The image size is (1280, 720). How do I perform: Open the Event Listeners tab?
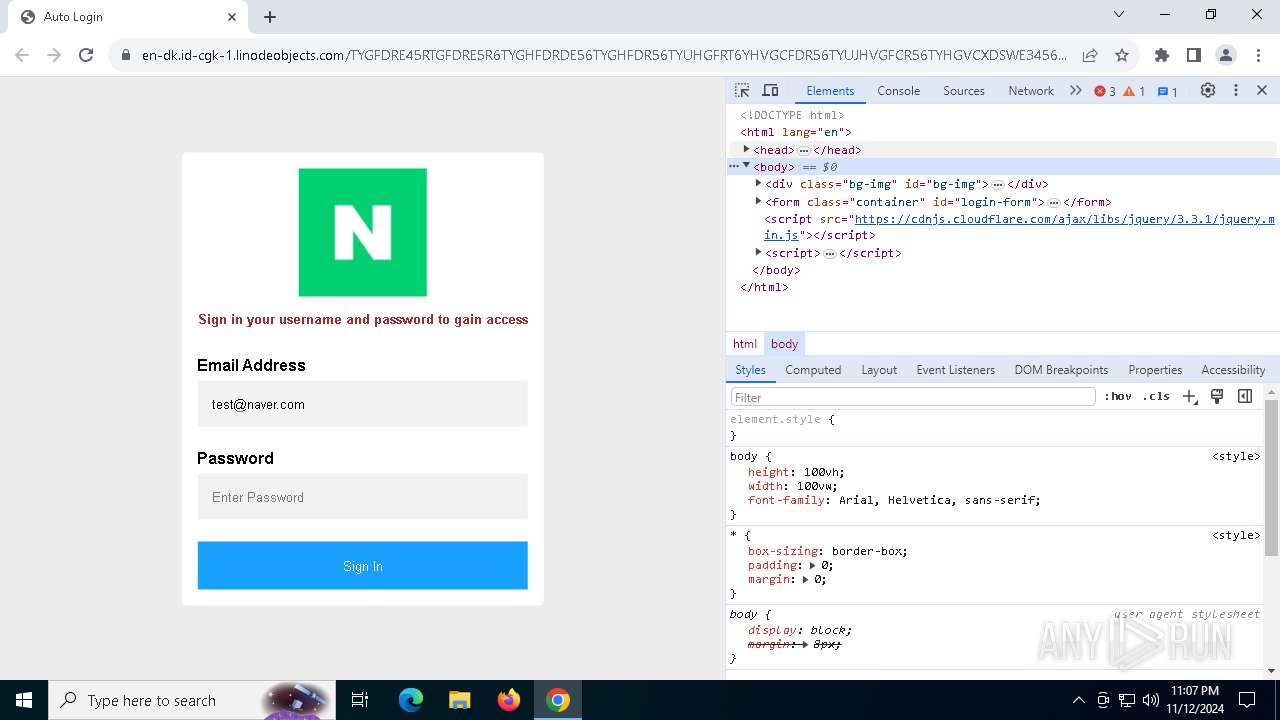(x=955, y=370)
